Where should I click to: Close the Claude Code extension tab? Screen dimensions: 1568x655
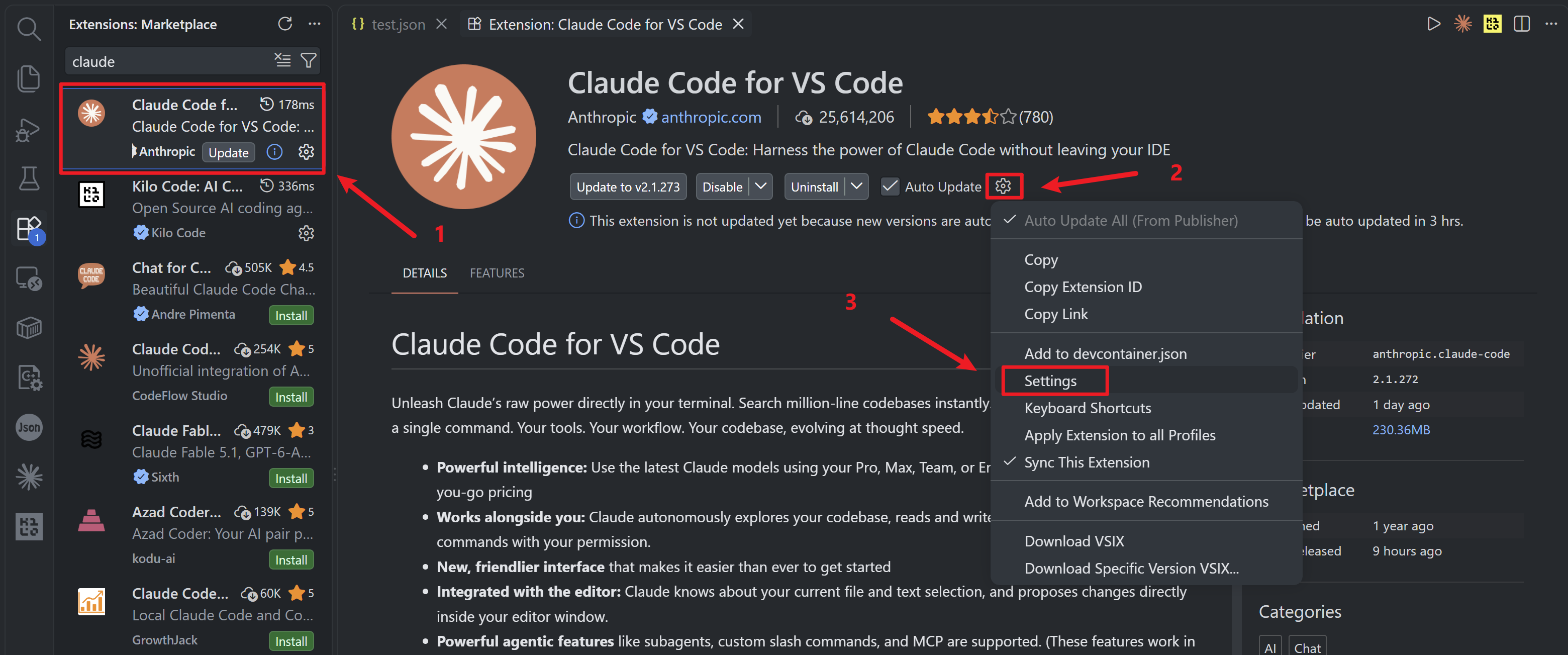point(738,24)
